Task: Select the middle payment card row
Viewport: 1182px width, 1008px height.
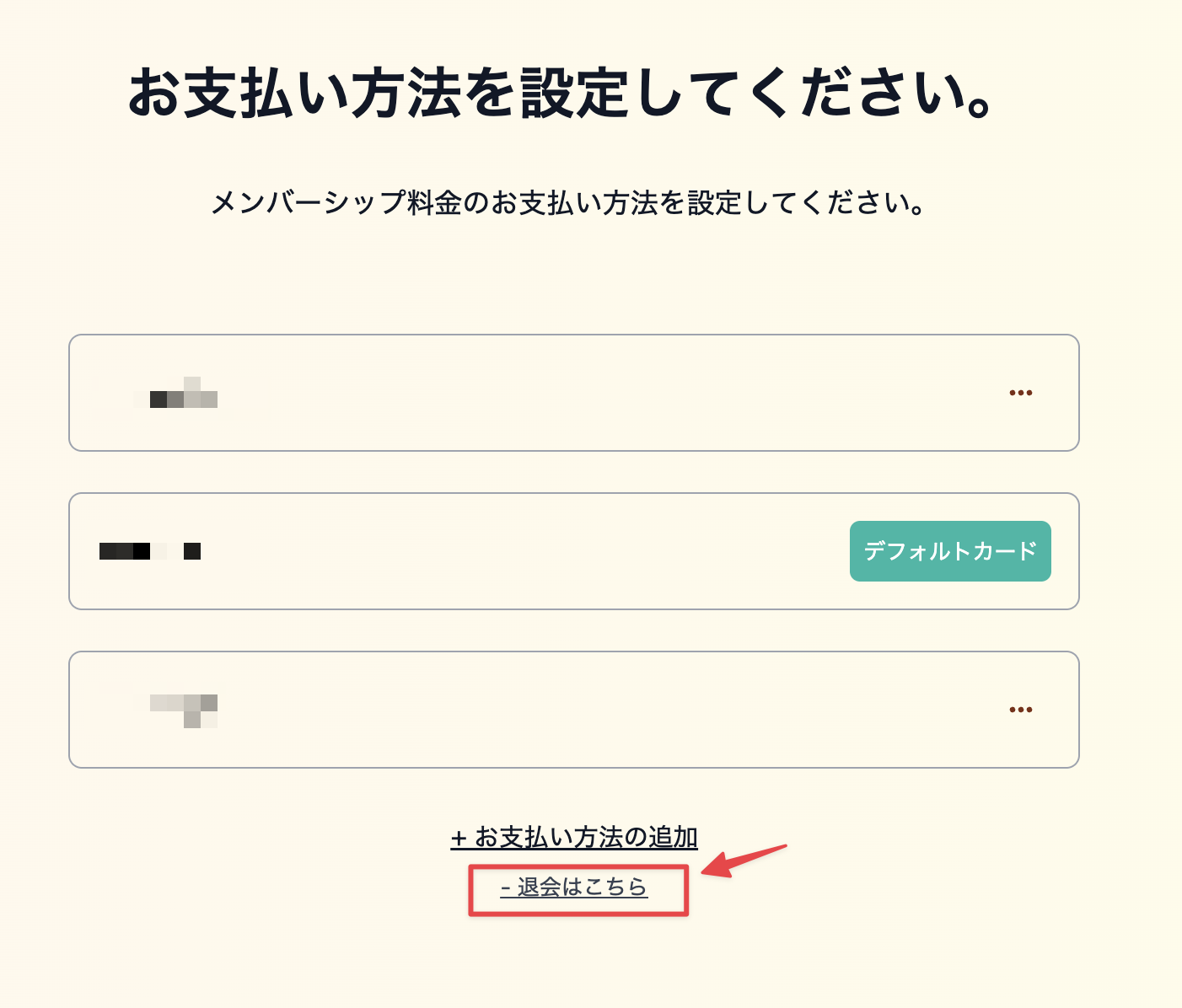Action: [574, 551]
